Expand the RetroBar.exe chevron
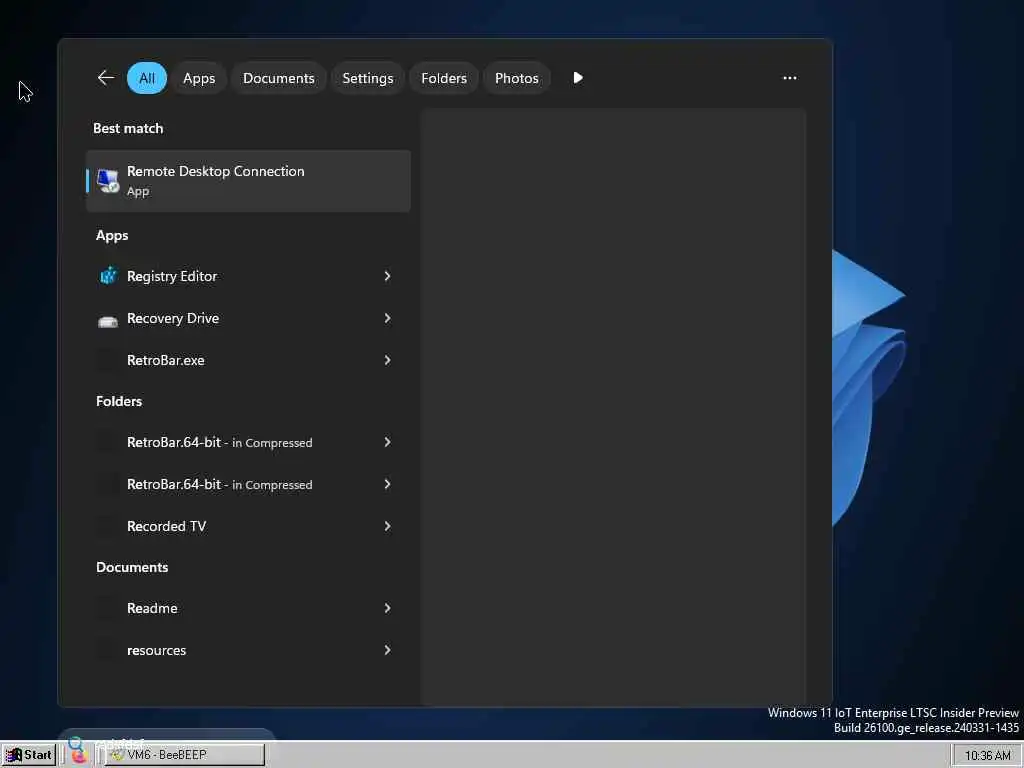1024x768 pixels. click(387, 360)
